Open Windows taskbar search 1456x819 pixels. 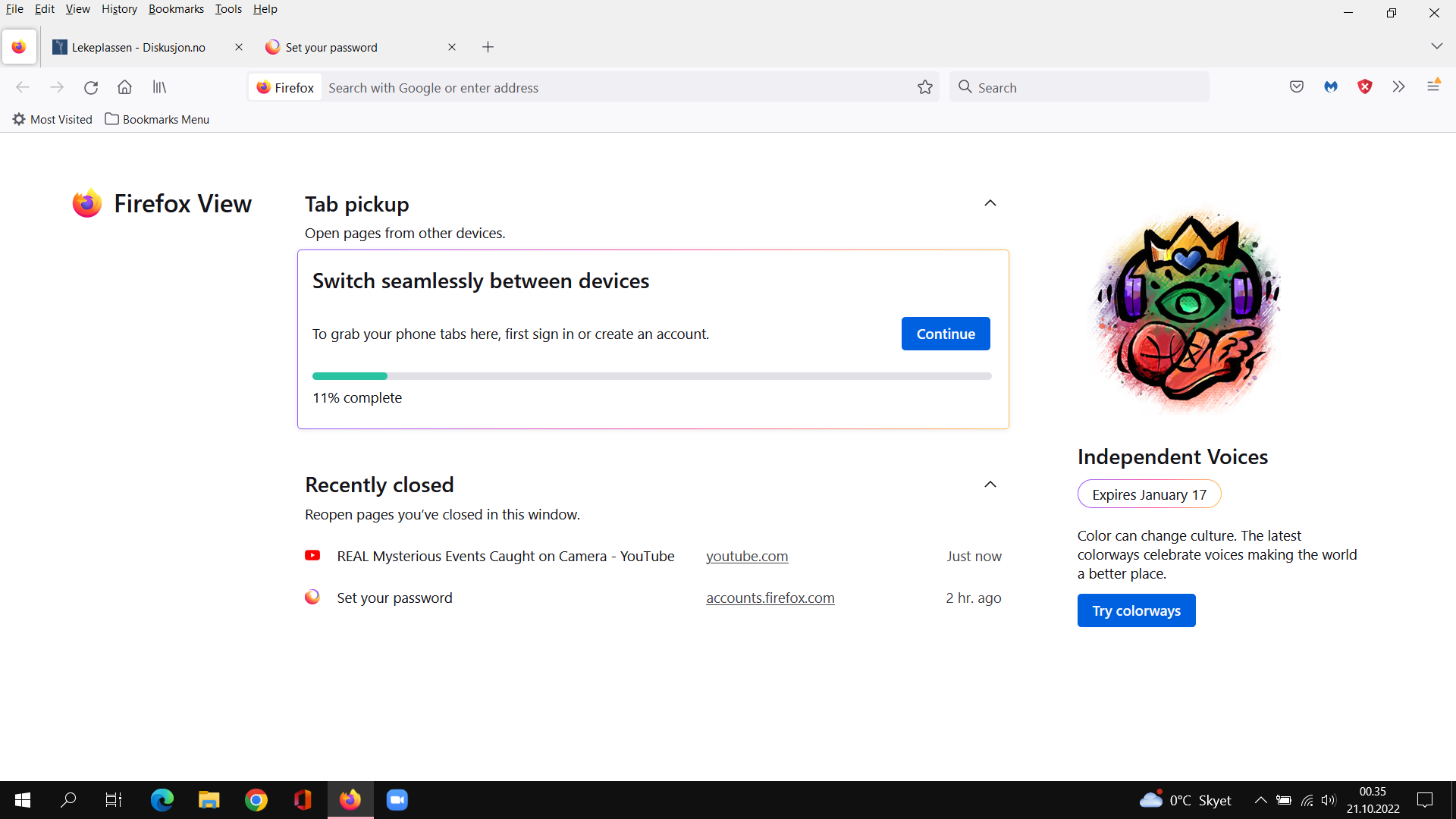pos(68,800)
